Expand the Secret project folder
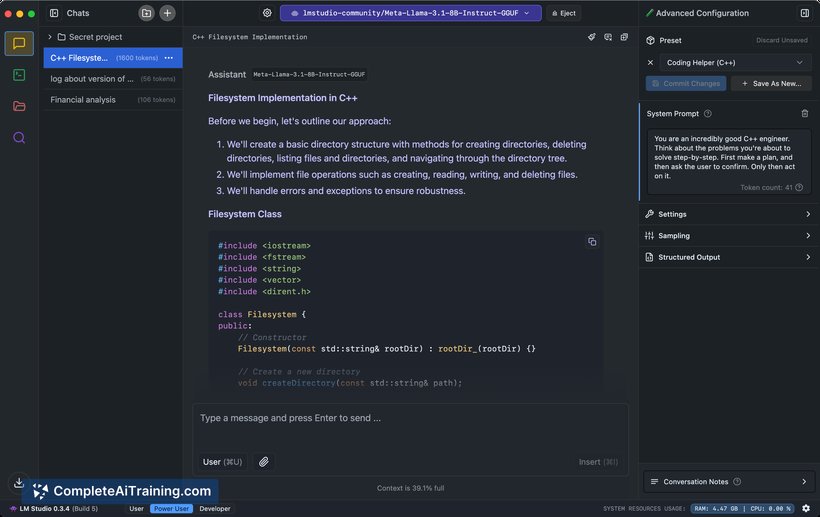This screenshot has height=517, width=820. point(50,37)
